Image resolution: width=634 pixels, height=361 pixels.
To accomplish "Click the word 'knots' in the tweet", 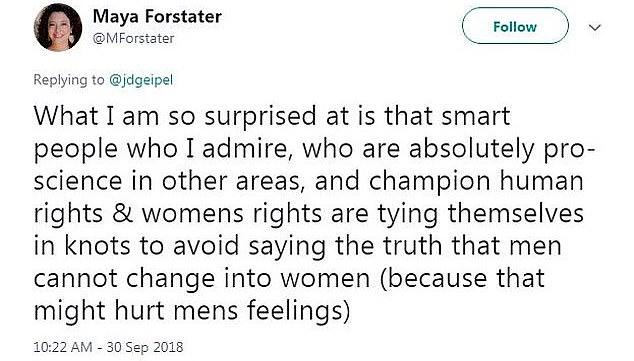I will (97, 246).
